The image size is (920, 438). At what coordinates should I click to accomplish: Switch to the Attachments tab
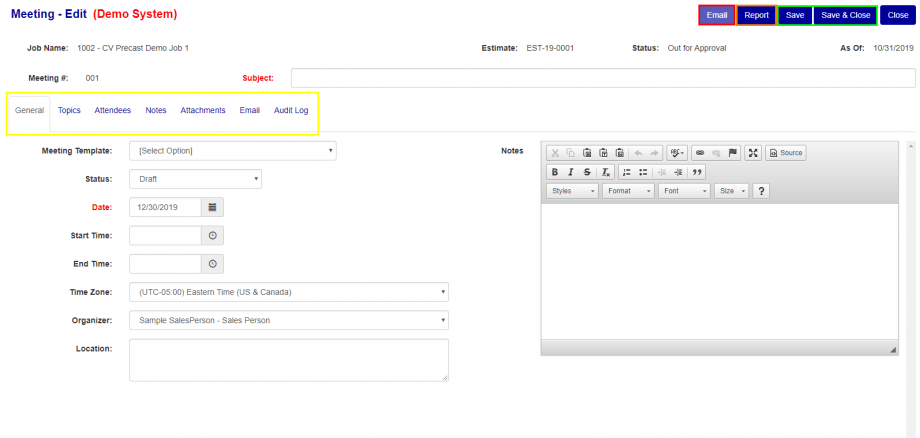[x=203, y=110]
